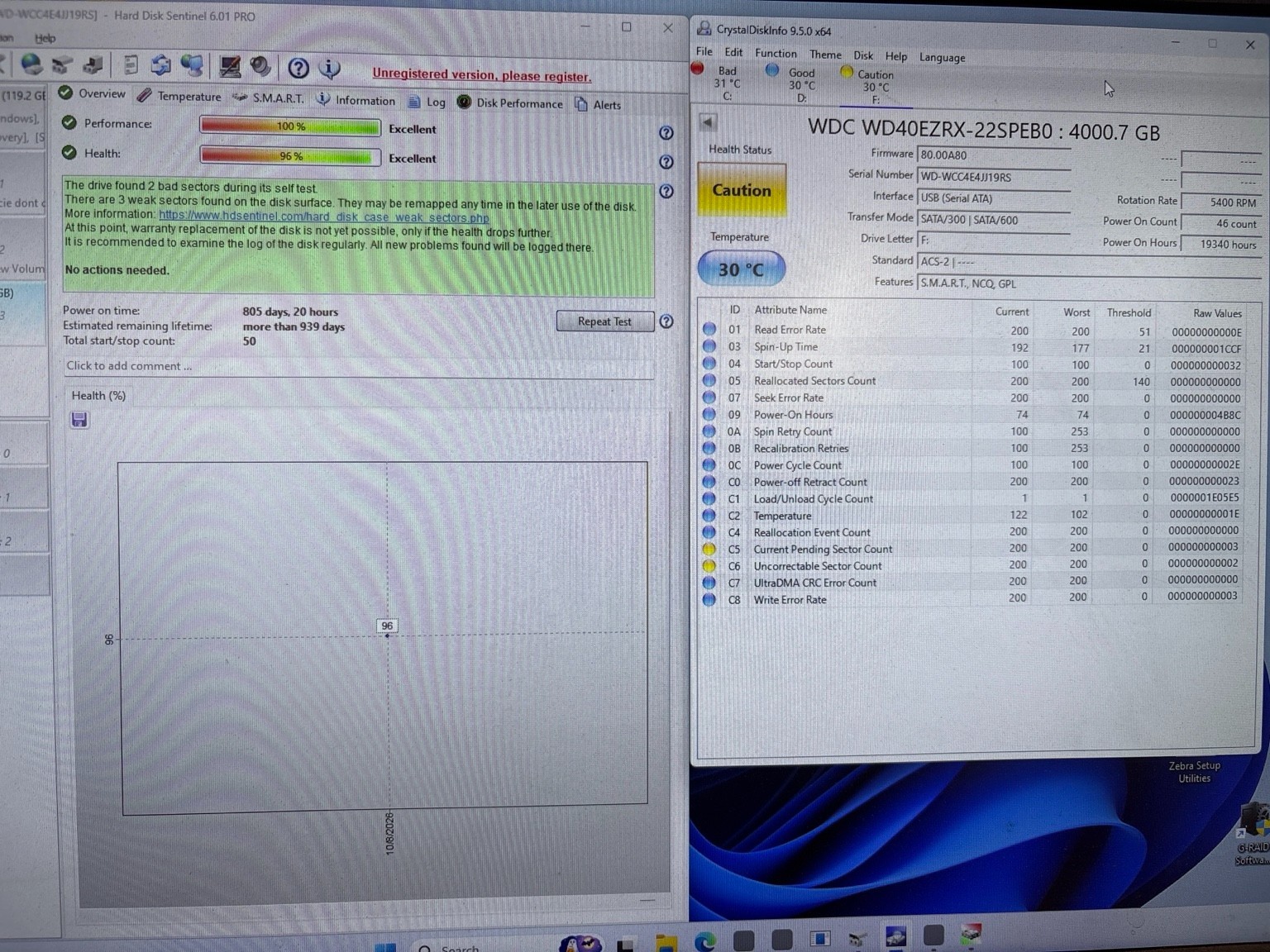Click the help icon next to Repeat Test
The image size is (1270, 952).
pos(666,321)
